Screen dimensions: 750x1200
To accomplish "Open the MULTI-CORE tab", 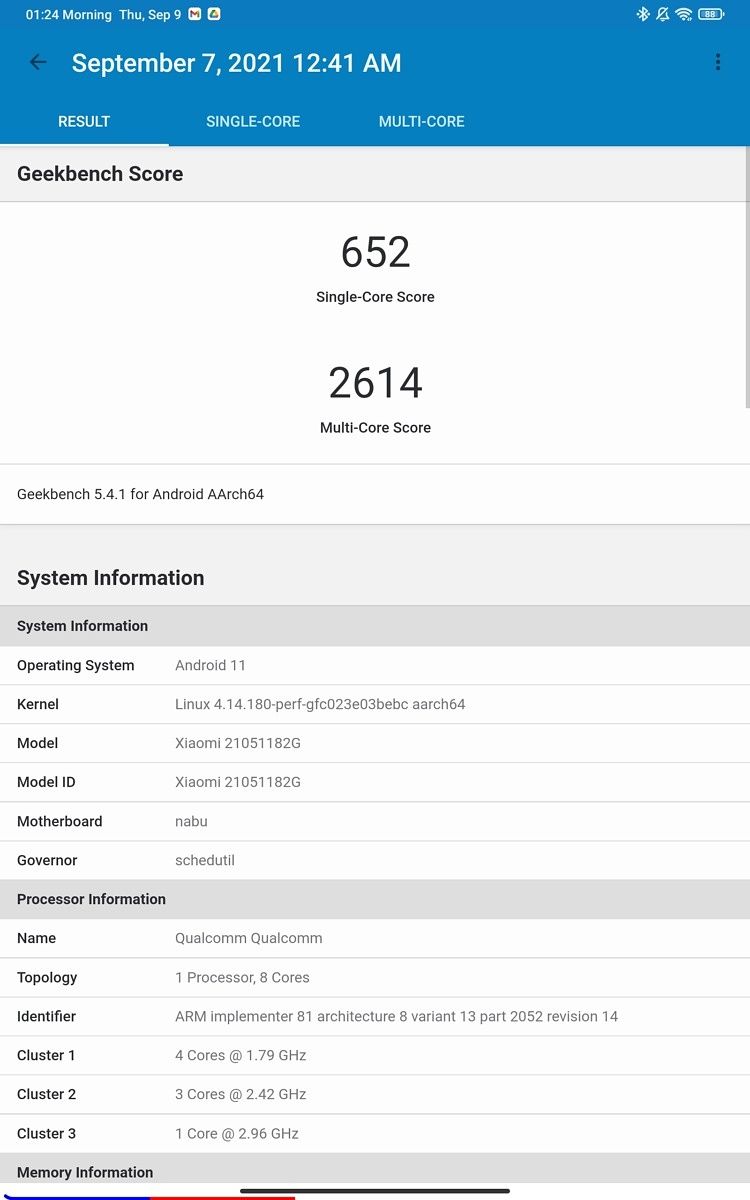I will (422, 122).
